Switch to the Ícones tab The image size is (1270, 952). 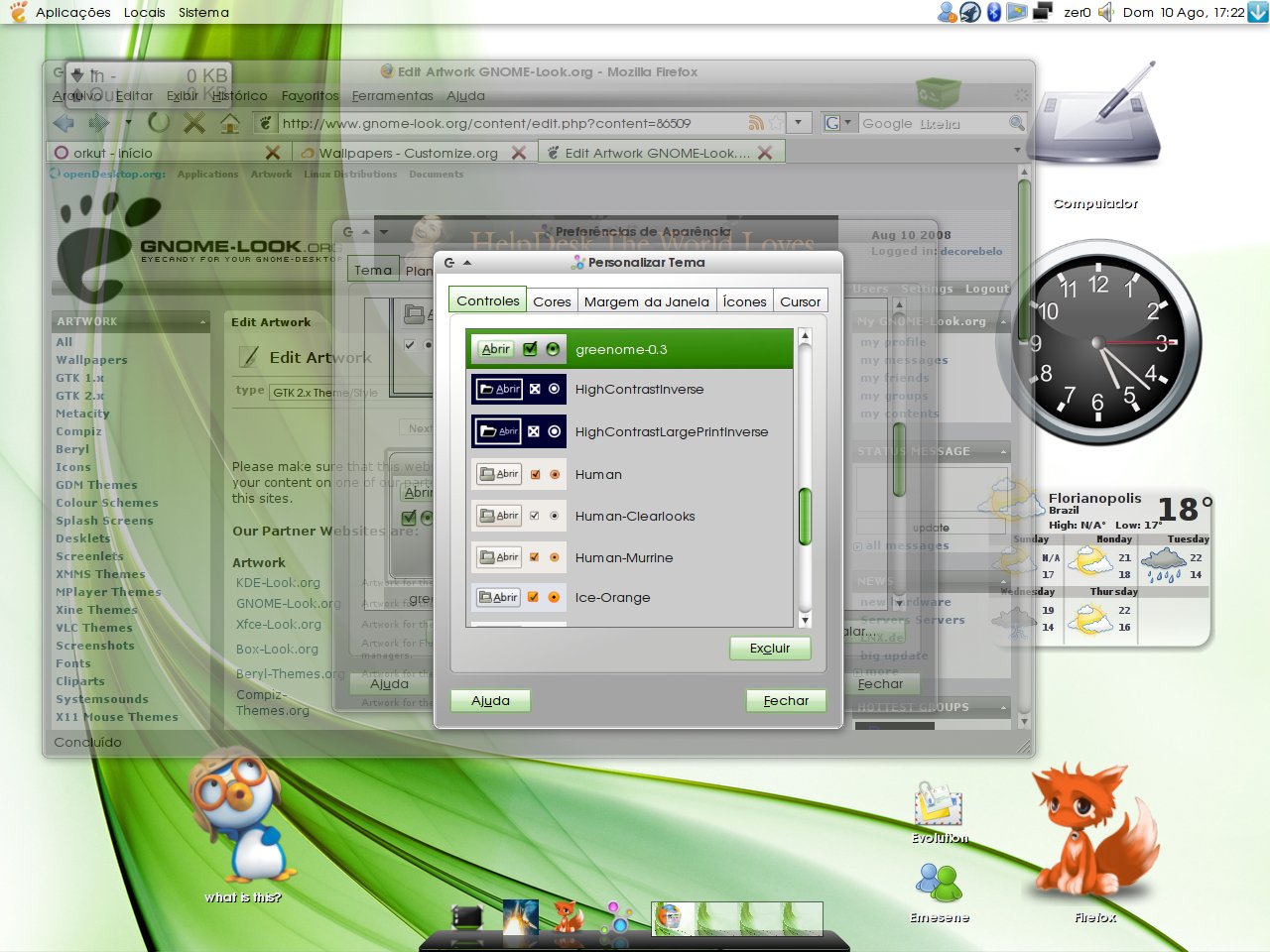point(744,301)
